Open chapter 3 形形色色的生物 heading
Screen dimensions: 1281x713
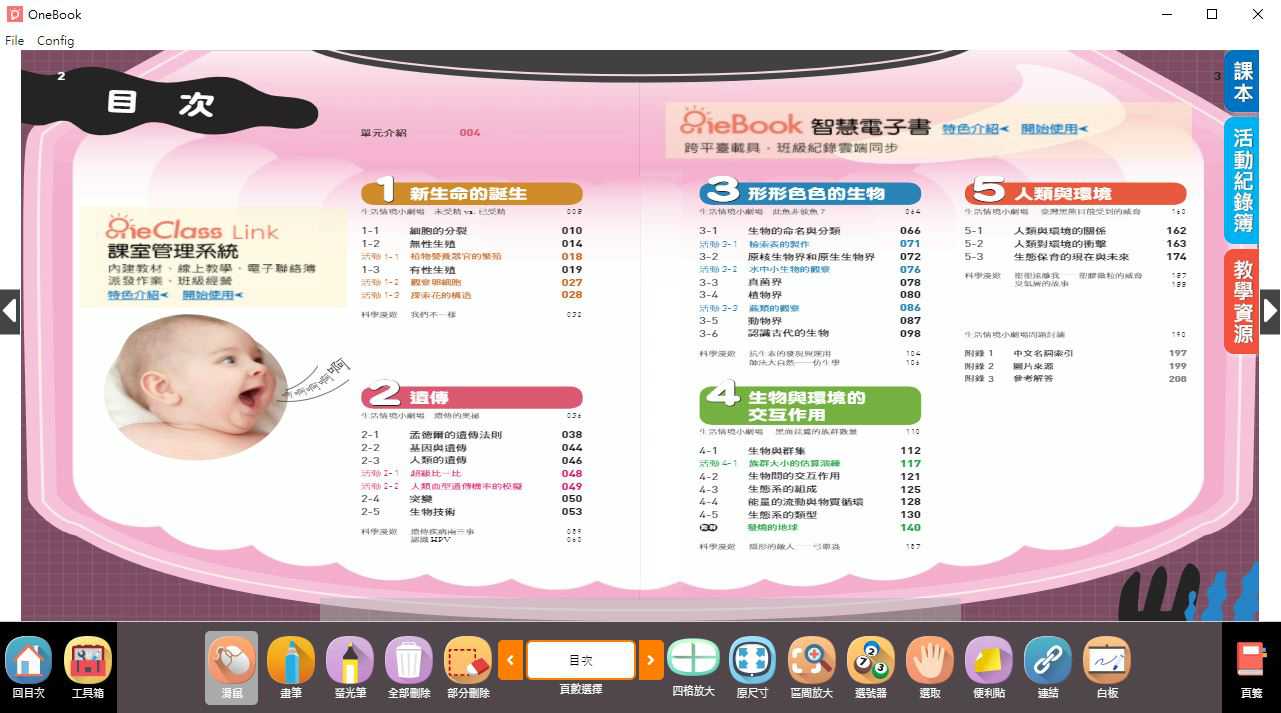pos(810,193)
